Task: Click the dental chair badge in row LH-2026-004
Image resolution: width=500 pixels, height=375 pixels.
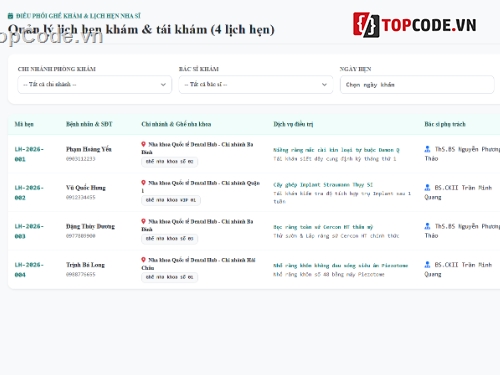Action: 169,277
